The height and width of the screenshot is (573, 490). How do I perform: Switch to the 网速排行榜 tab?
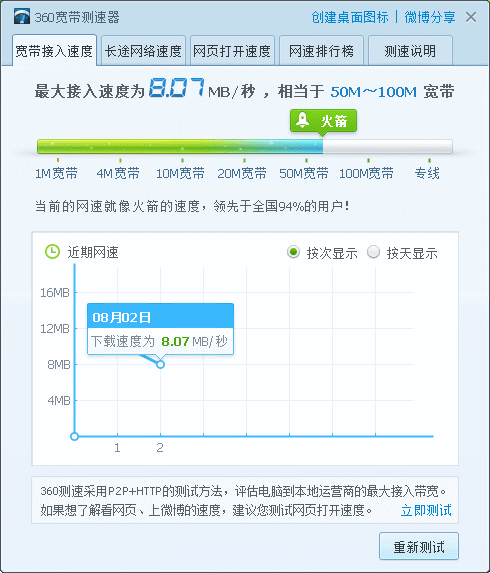pyautogui.click(x=321, y=51)
